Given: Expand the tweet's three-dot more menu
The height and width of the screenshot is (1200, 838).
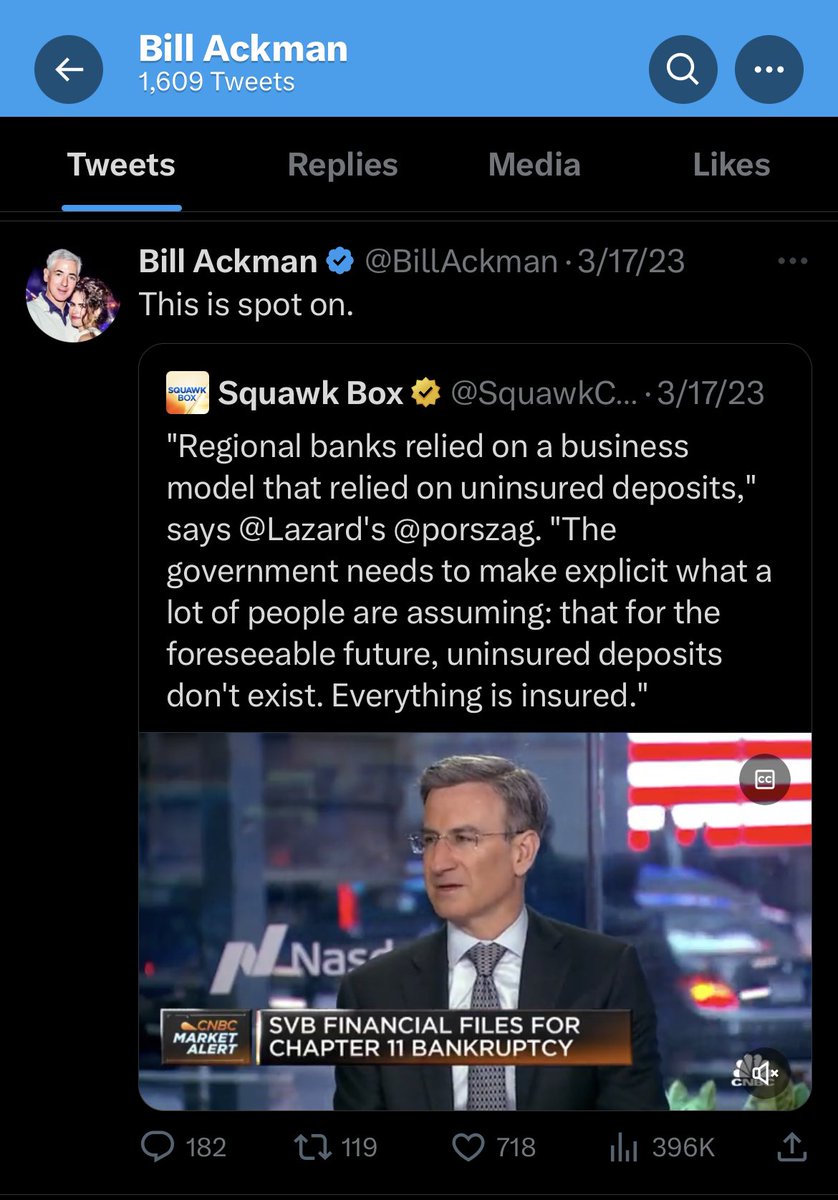Looking at the screenshot, I should pos(792,261).
